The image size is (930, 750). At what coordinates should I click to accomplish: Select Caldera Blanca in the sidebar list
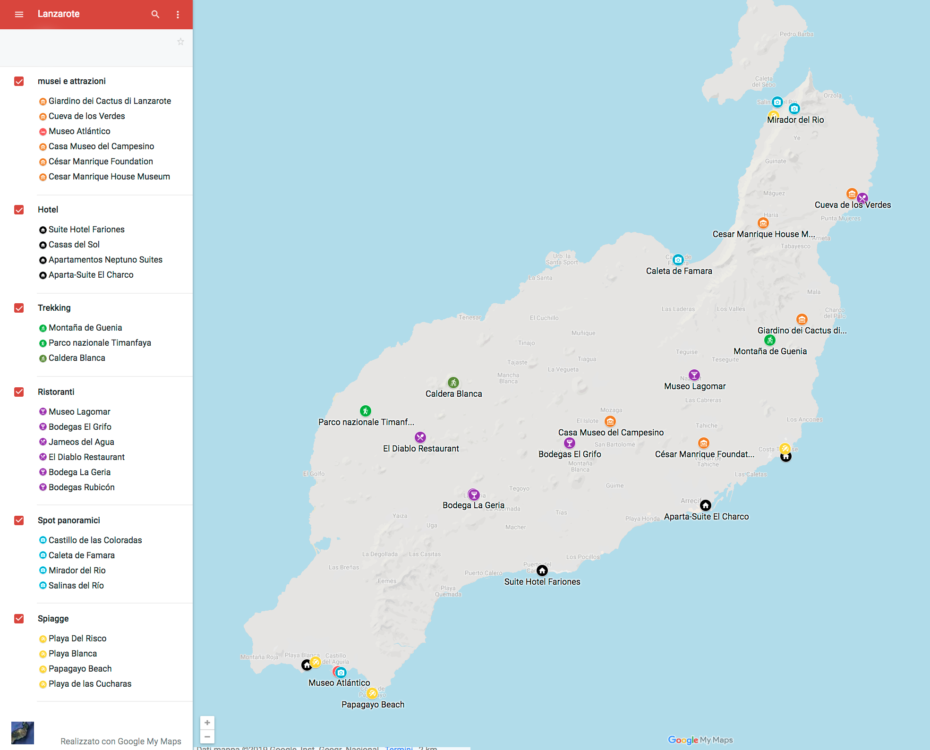(77, 358)
